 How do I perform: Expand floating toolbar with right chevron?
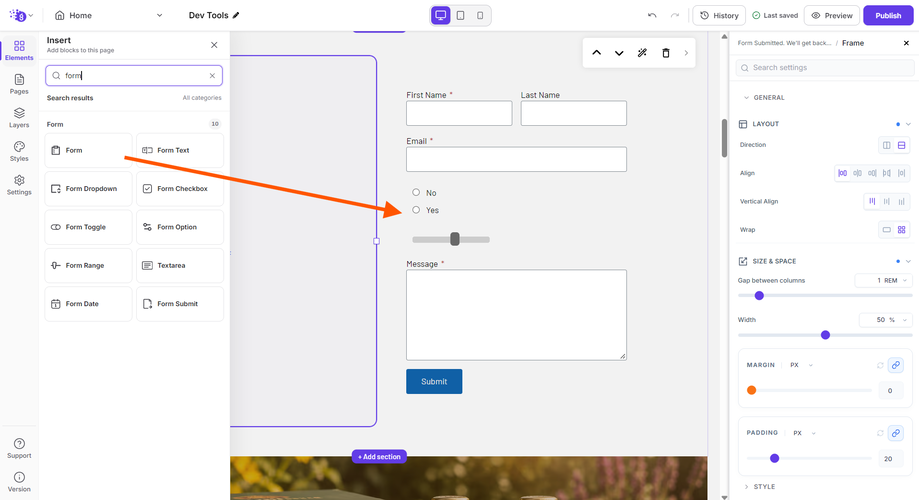coord(686,53)
